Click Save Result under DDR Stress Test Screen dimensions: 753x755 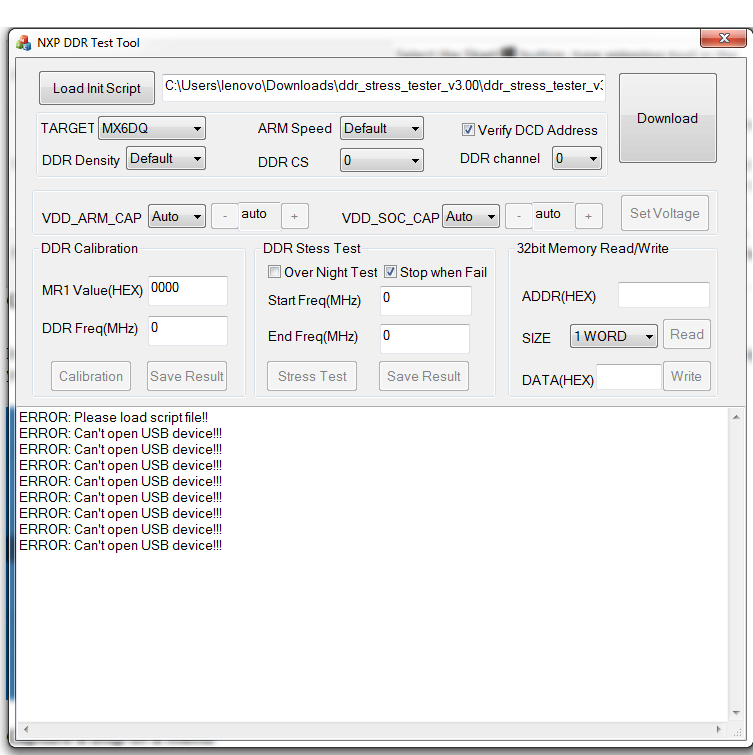pos(424,376)
